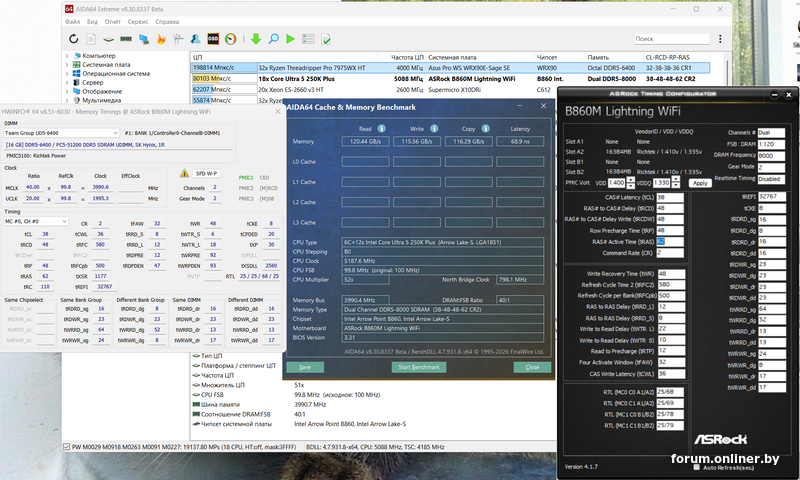Viewport: 800px width, 480px height.
Task: Click the Start Benchmark button
Action: [x=419, y=367]
